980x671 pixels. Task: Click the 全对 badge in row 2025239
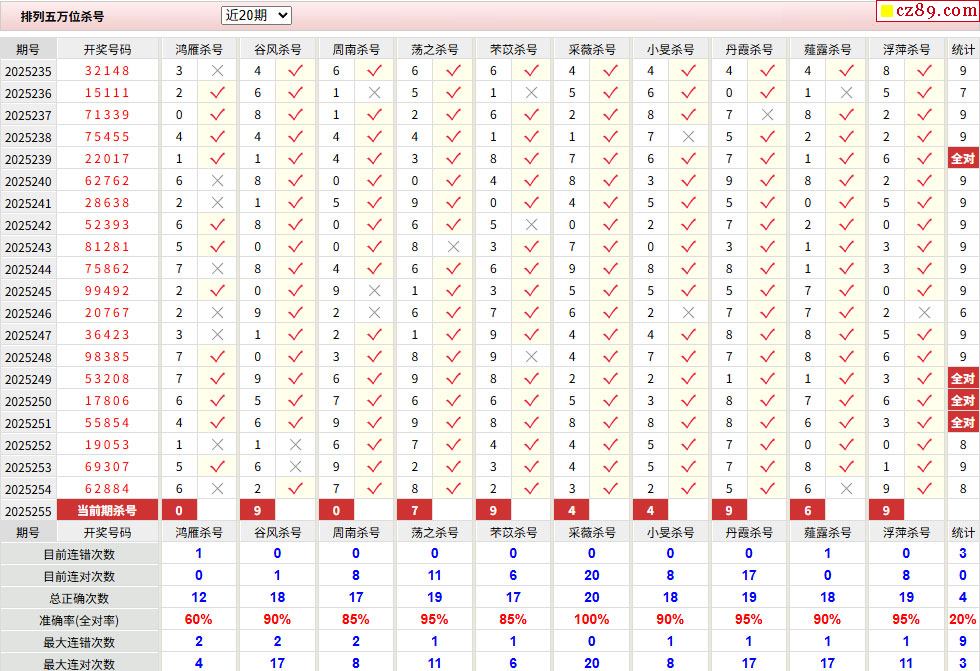[x=962, y=159]
